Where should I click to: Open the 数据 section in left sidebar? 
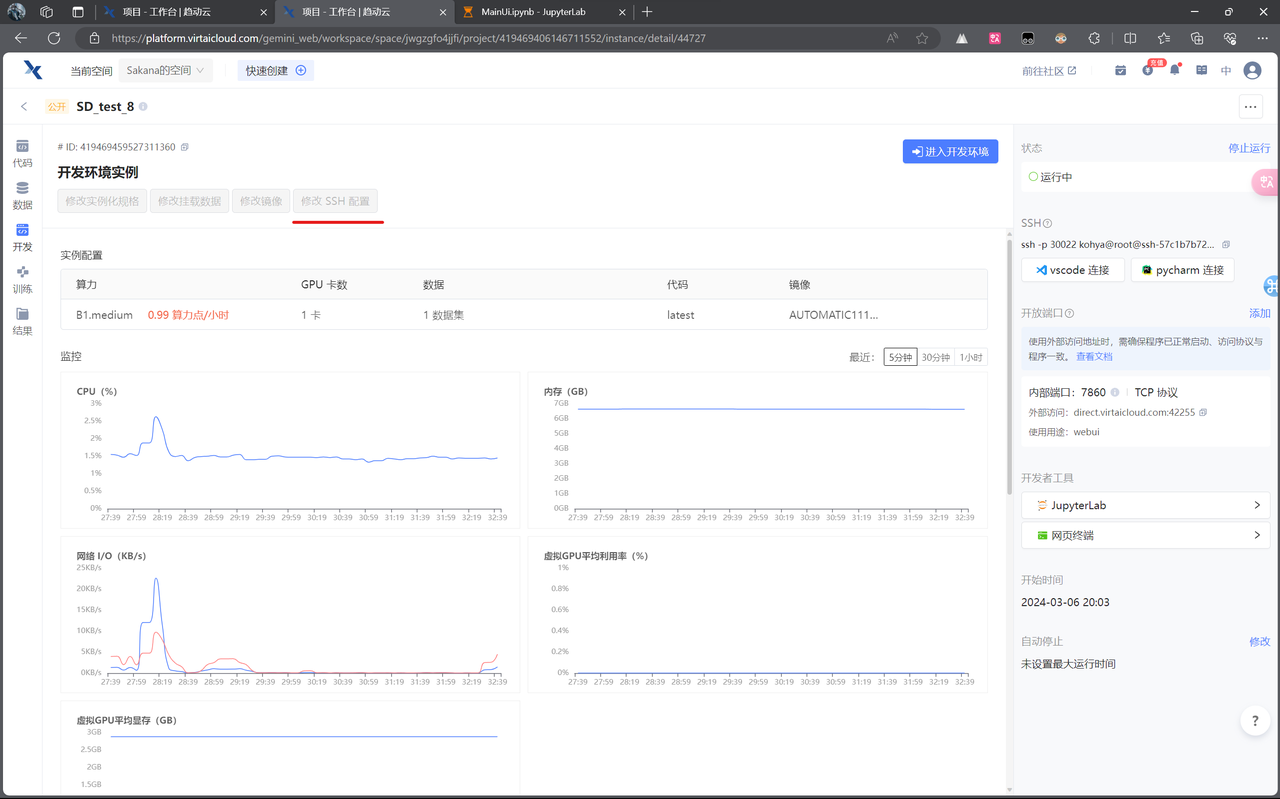coord(22,195)
